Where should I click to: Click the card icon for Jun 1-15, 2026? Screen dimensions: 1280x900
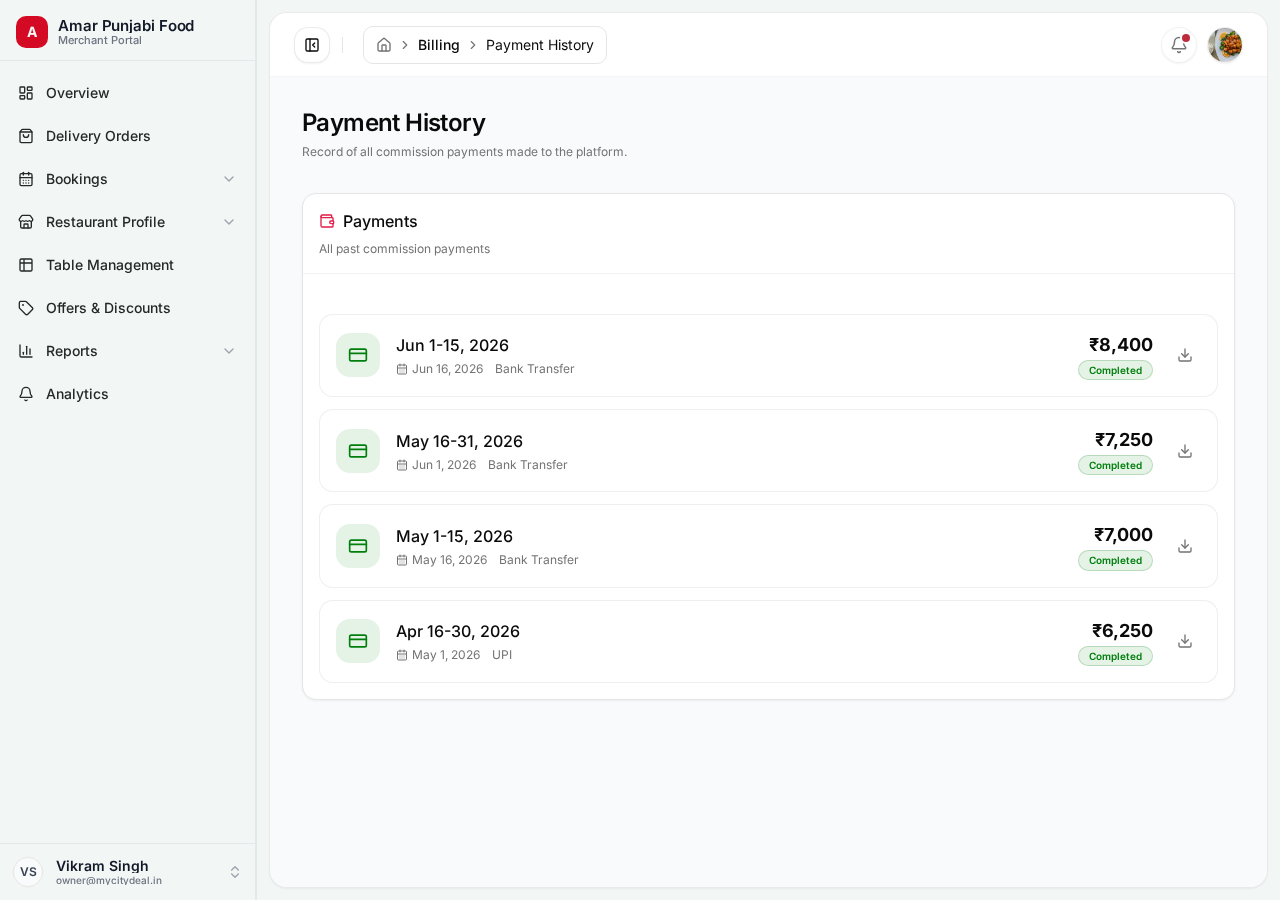click(358, 355)
